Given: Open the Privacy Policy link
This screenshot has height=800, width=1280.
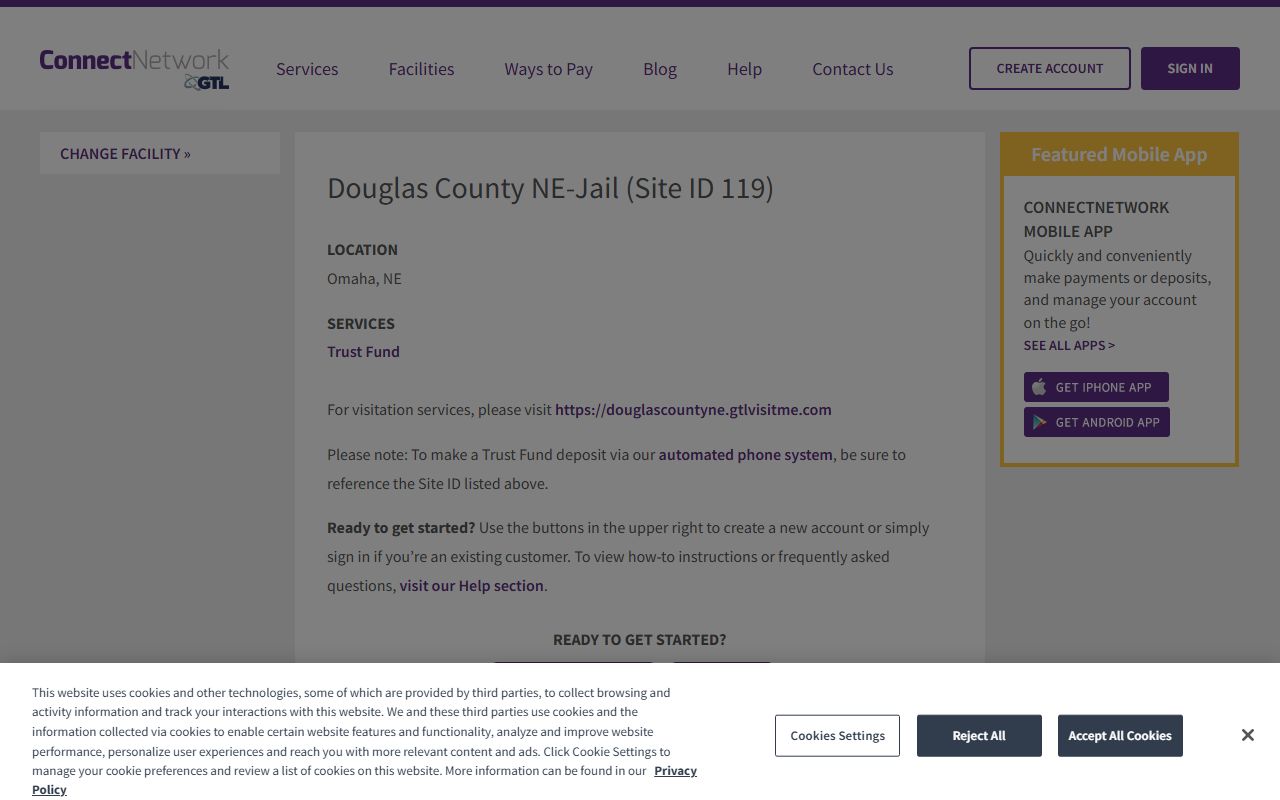Looking at the screenshot, I should point(676,771).
